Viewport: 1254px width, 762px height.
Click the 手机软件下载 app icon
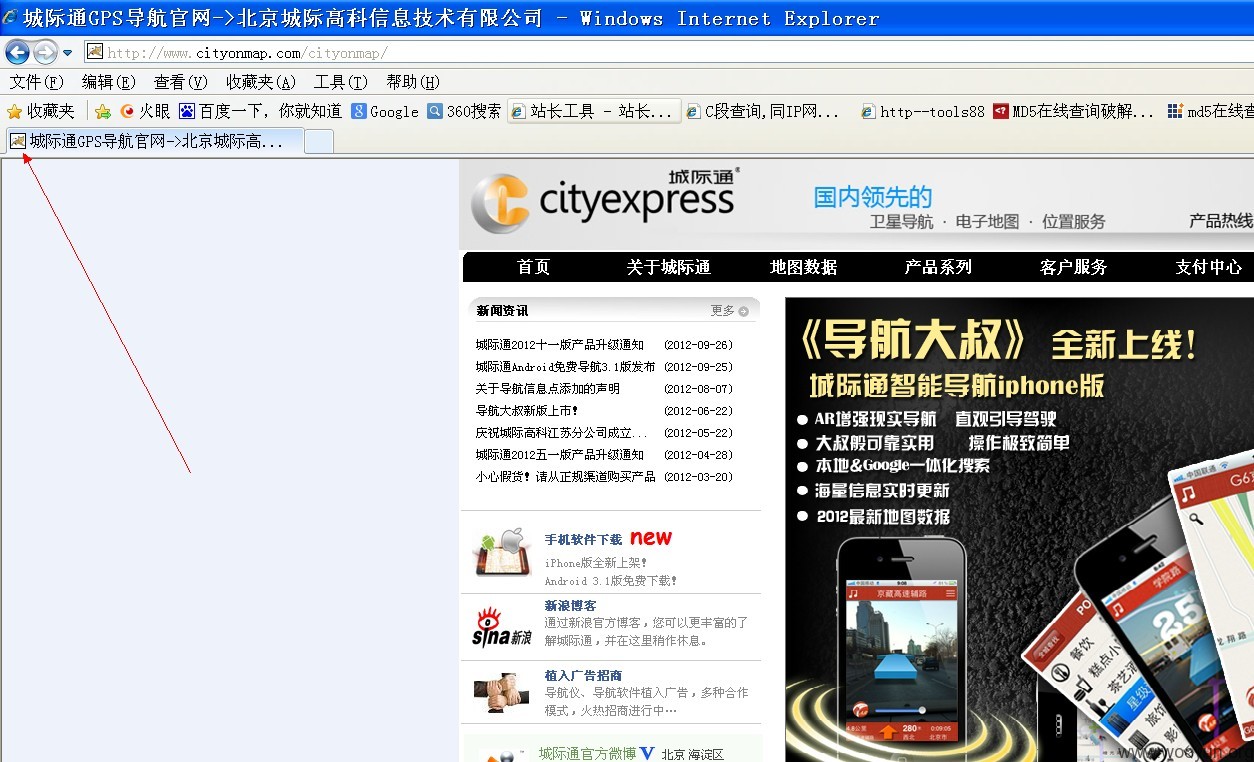click(501, 552)
